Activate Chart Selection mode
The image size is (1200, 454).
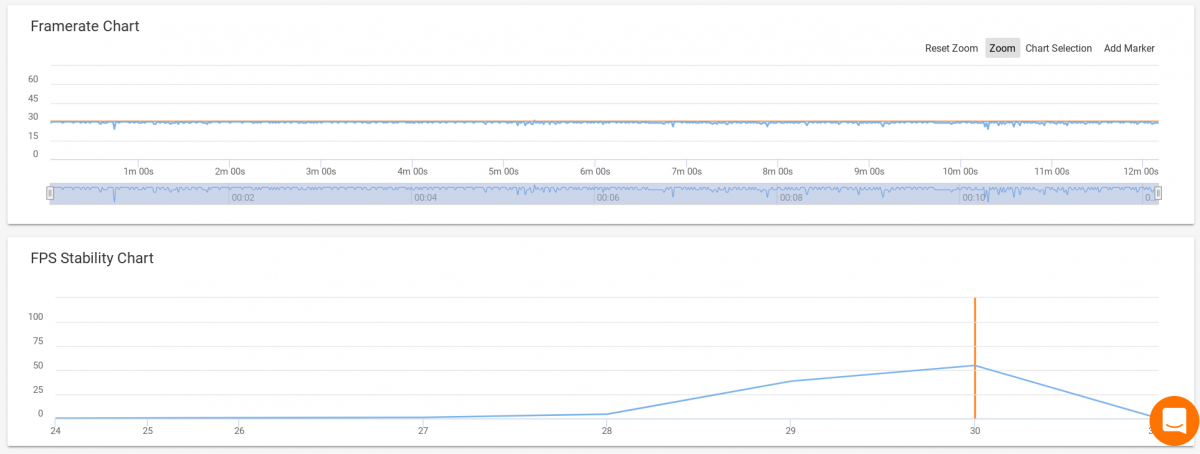pyautogui.click(x=1058, y=48)
